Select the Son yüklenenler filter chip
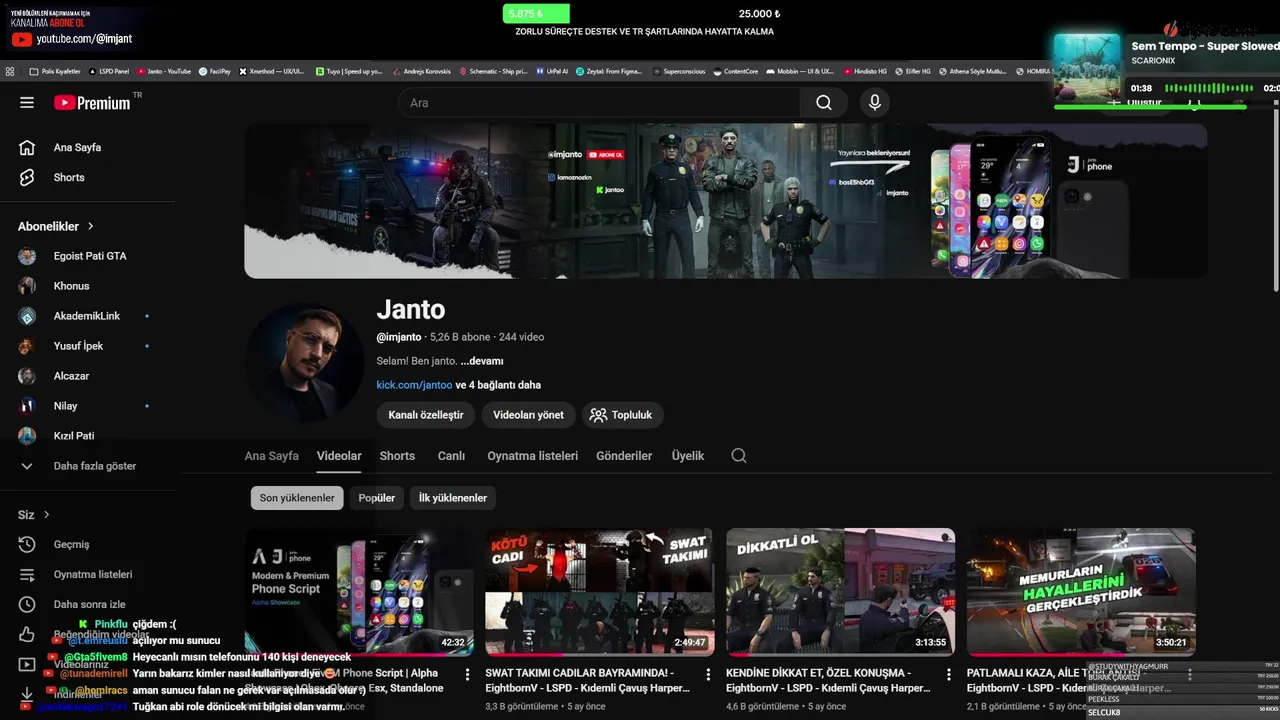This screenshot has width=1280, height=720. coord(297,498)
